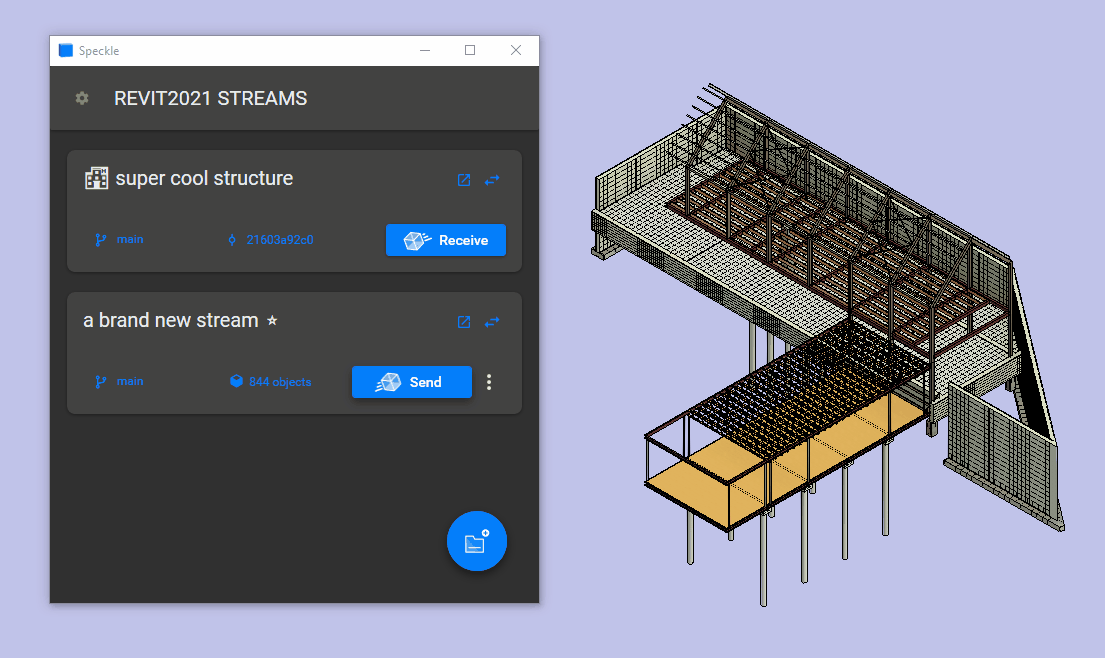Screen dimensions: 1105x658
Task: Click the 'super cool structure' title
Action: coord(204,178)
